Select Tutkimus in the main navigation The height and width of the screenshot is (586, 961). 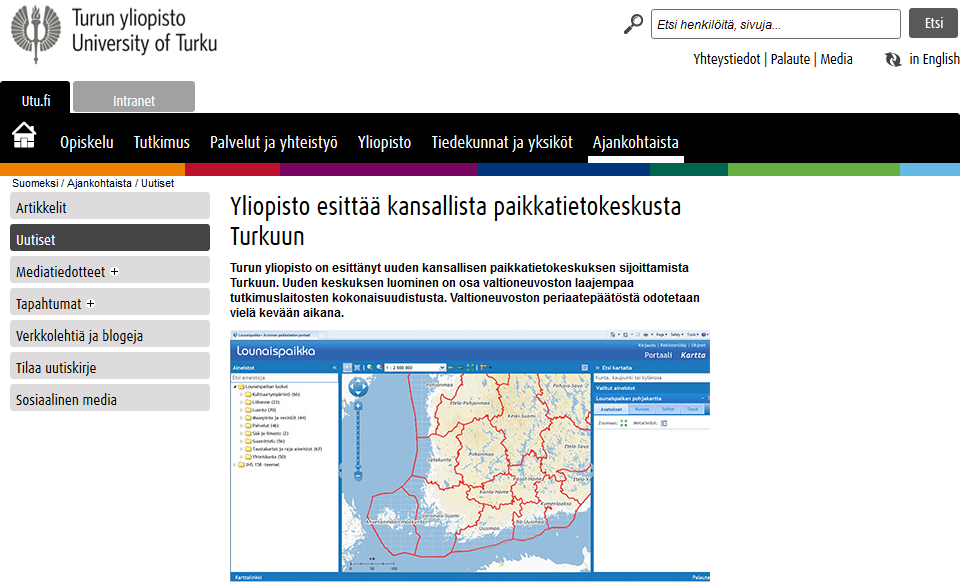pyautogui.click(x=161, y=142)
